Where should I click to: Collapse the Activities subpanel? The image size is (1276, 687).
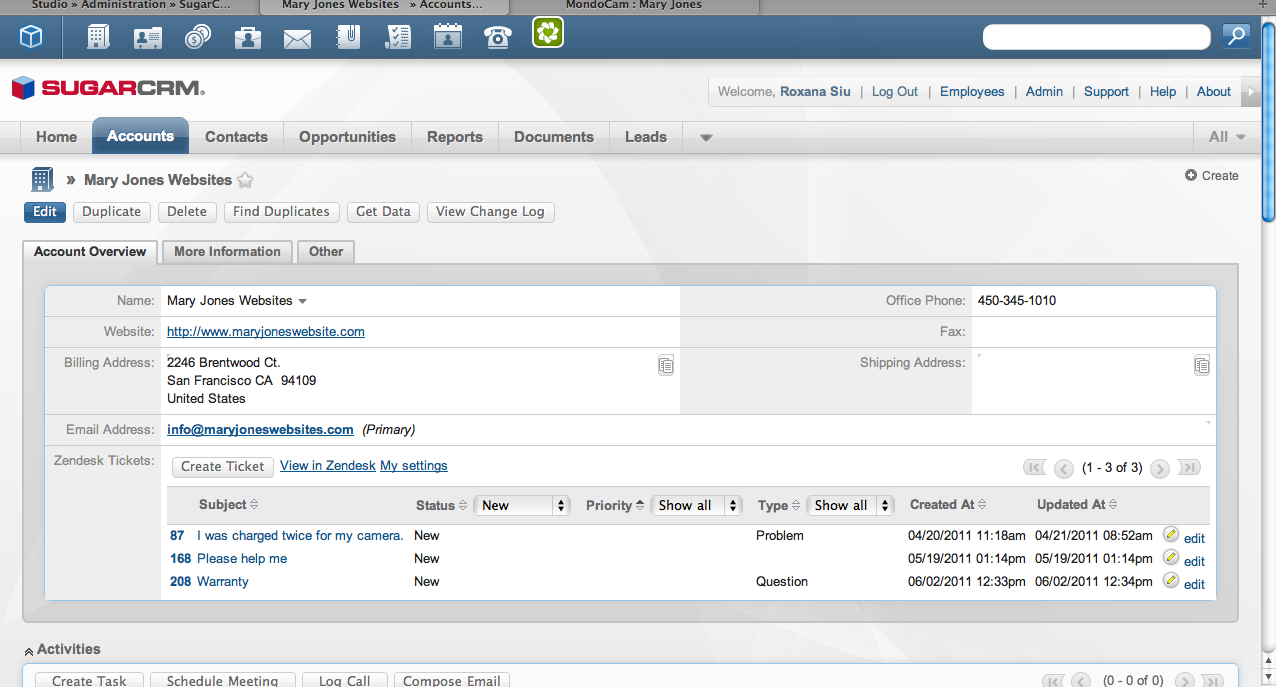pos(30,650)
